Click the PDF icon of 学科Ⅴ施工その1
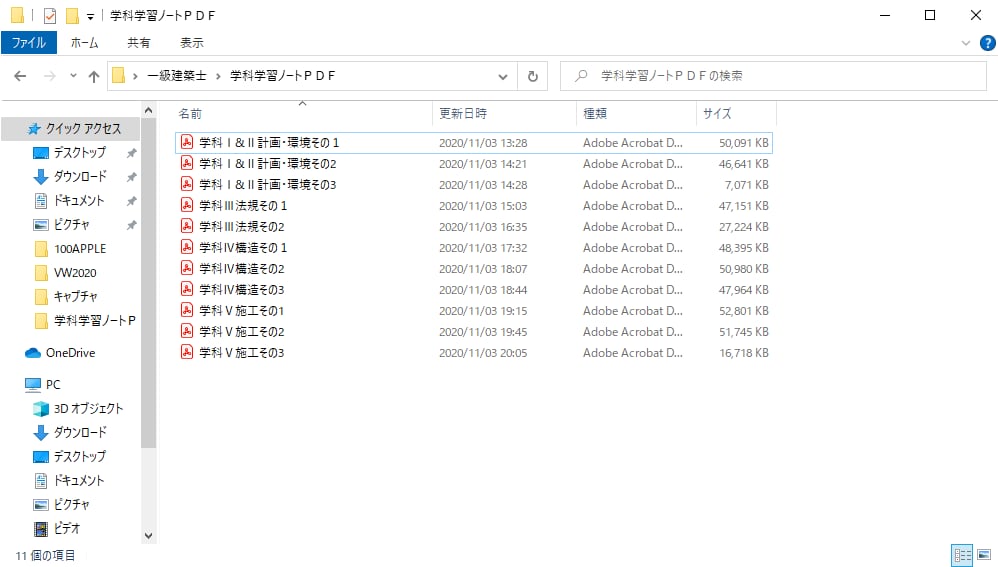The width and height of the screenshot is (998, 567). pyautogui.click(x=186, y=310)
